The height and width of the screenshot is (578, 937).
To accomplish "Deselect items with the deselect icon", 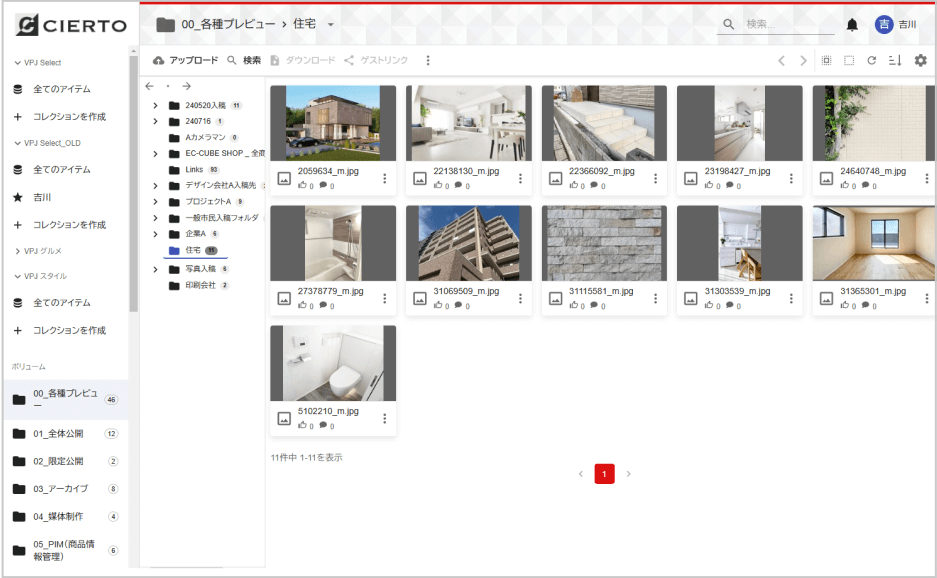I will (x=846, y=60).
